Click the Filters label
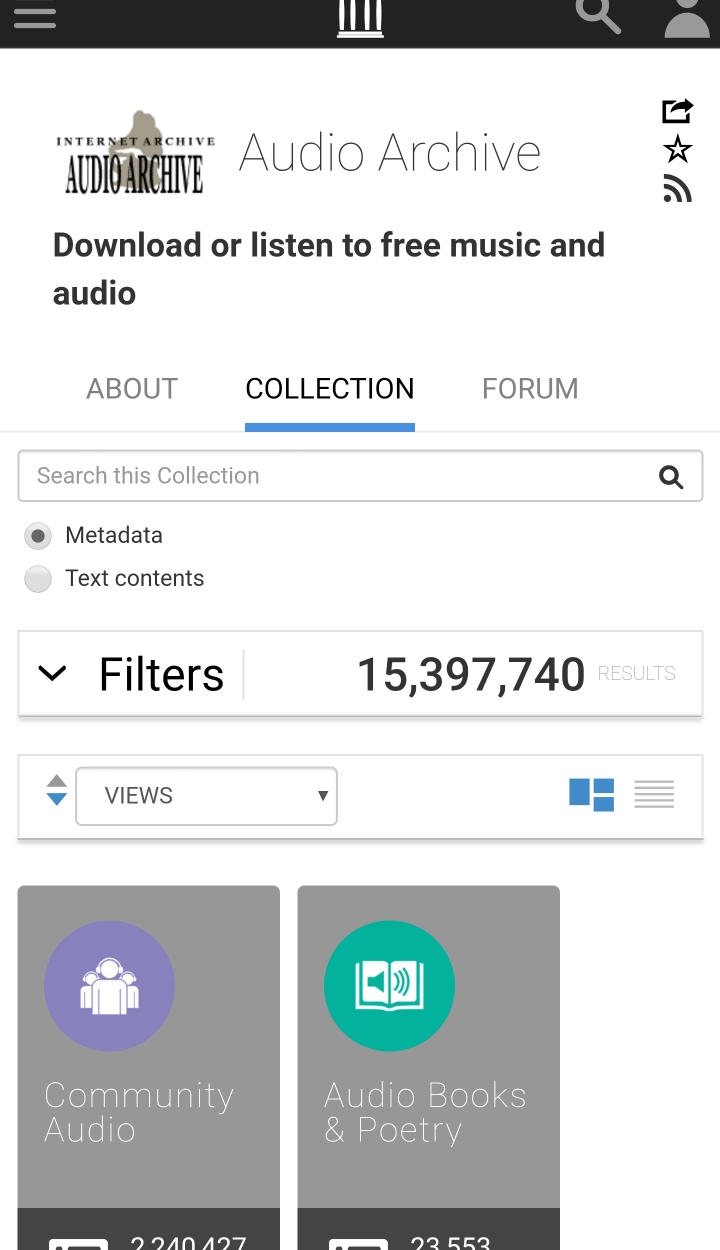Image resolution: width=720 pixels, height=1250 pixels. coord(161,675)
